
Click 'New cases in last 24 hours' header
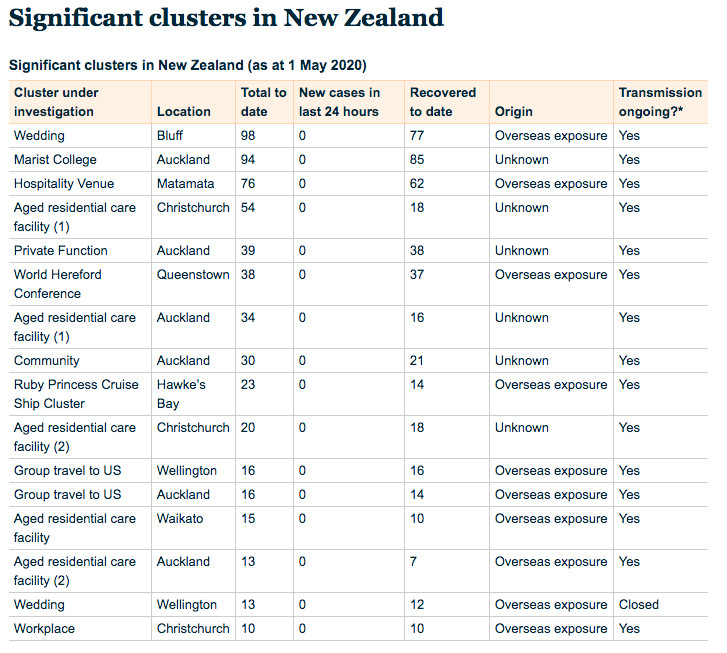tap(340, 102)
